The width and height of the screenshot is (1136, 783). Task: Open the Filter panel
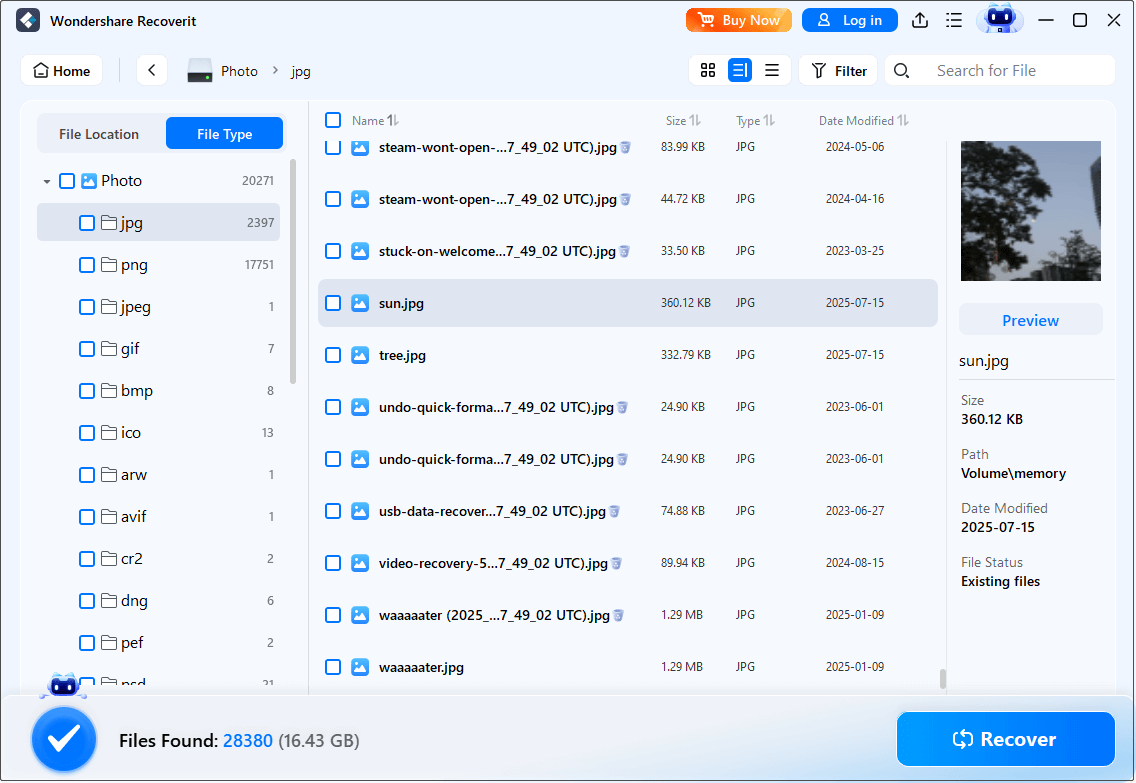[838, 70]
